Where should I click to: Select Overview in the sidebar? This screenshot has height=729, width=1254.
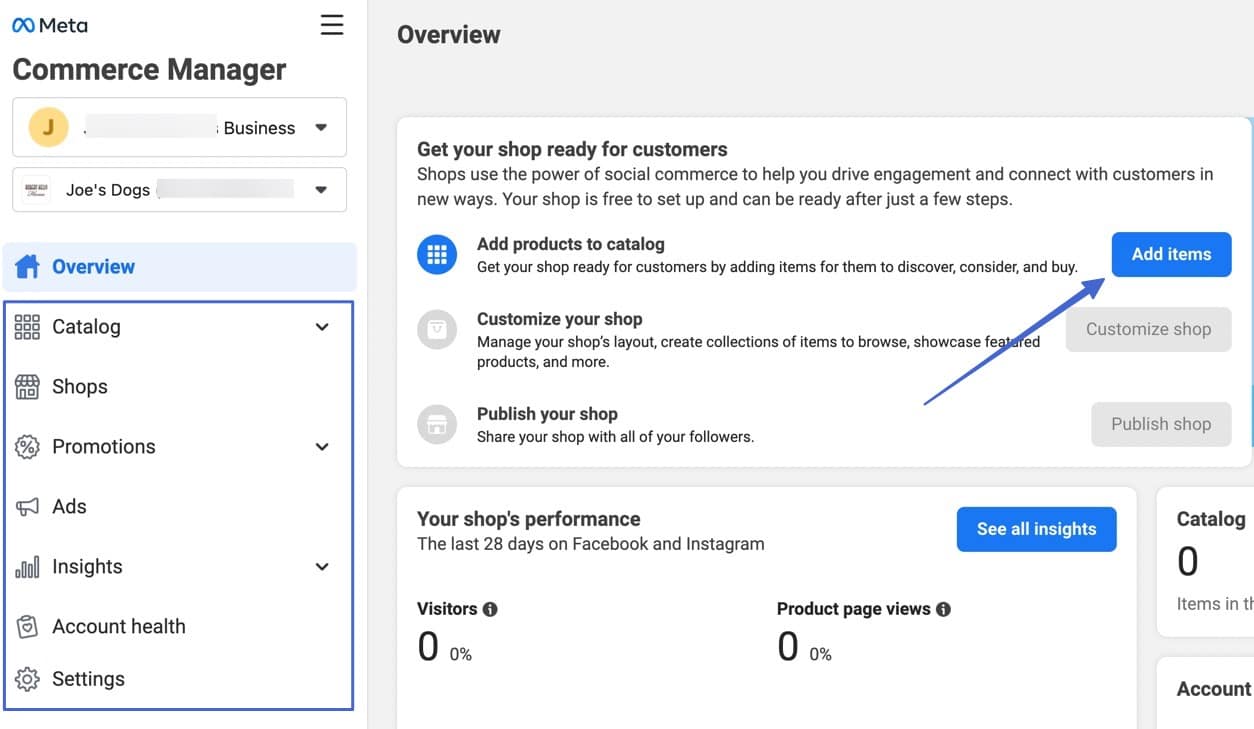tap(93, 266)
